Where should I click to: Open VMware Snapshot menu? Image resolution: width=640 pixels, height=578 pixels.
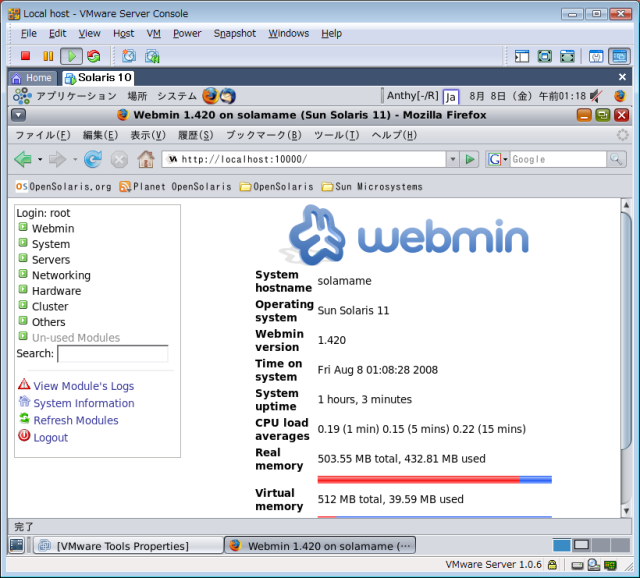tap(235, 33)
